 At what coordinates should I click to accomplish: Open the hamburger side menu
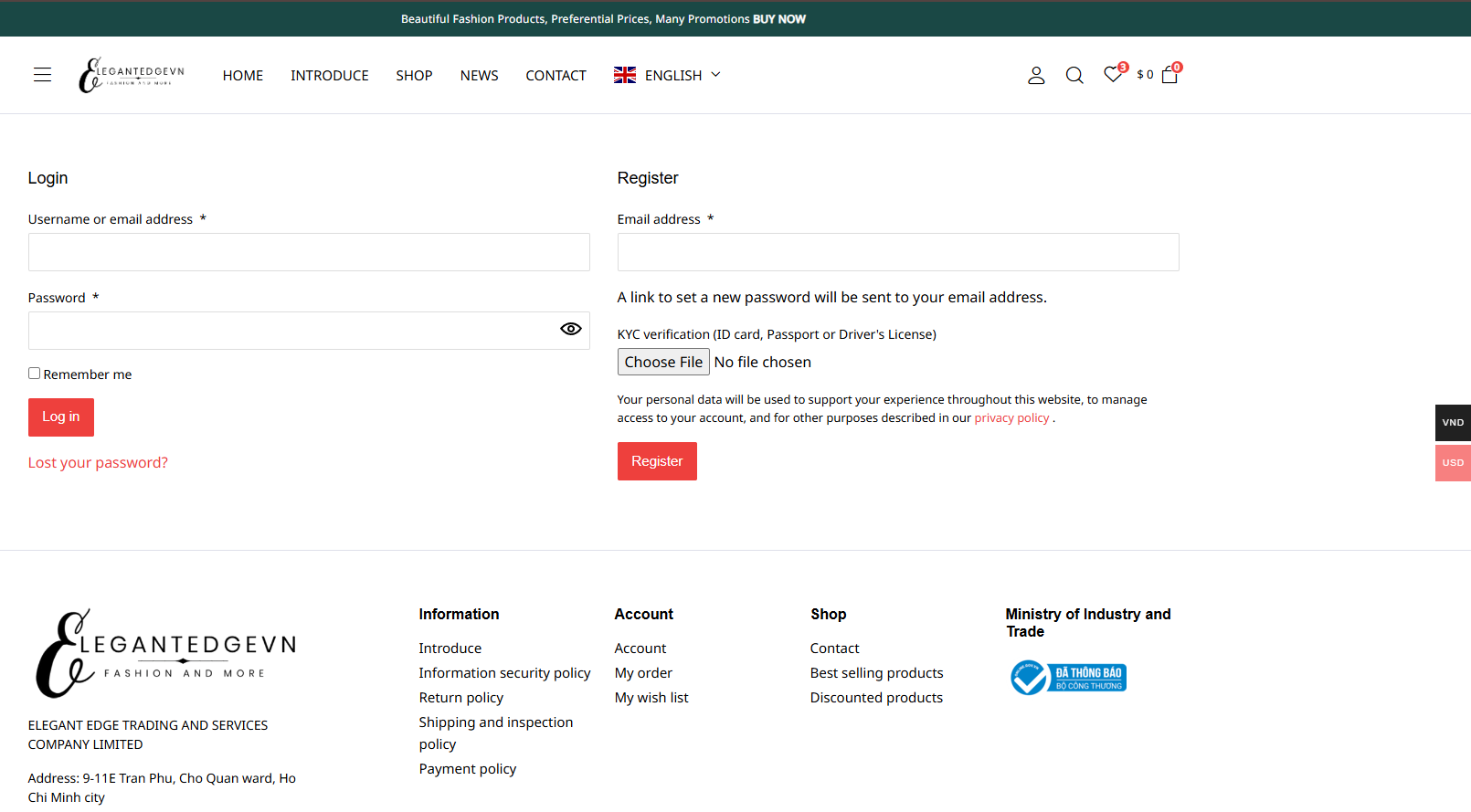point(42,75)
